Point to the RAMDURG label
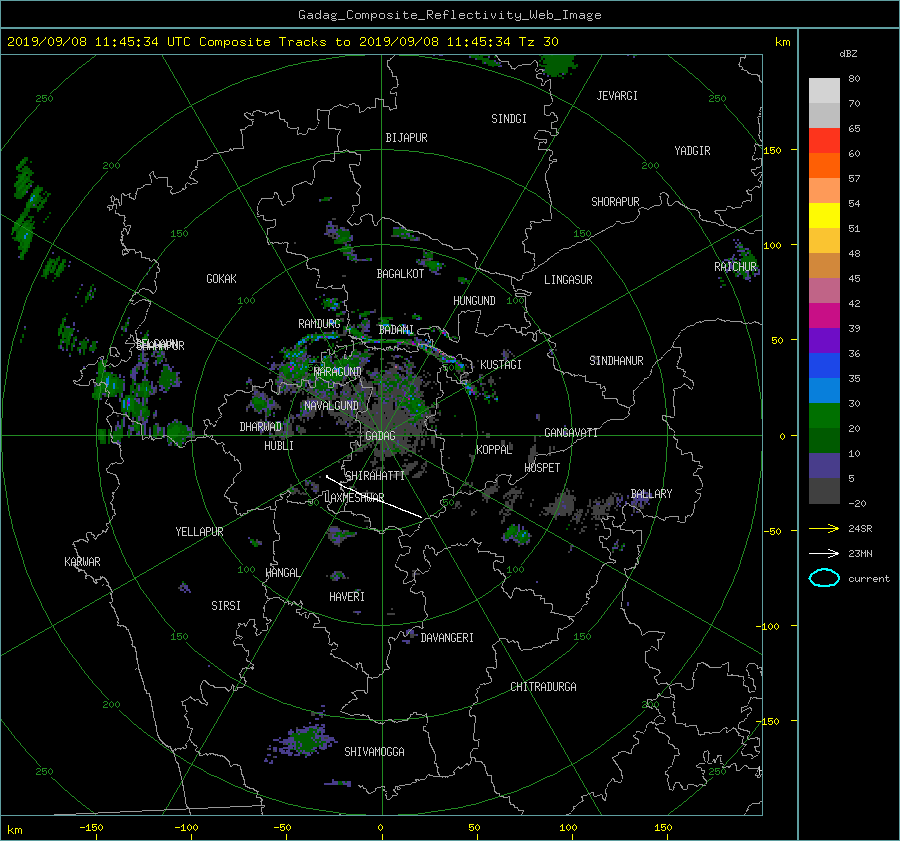Image resolution: width=900 pixels, height=841 pixels. 319,324
